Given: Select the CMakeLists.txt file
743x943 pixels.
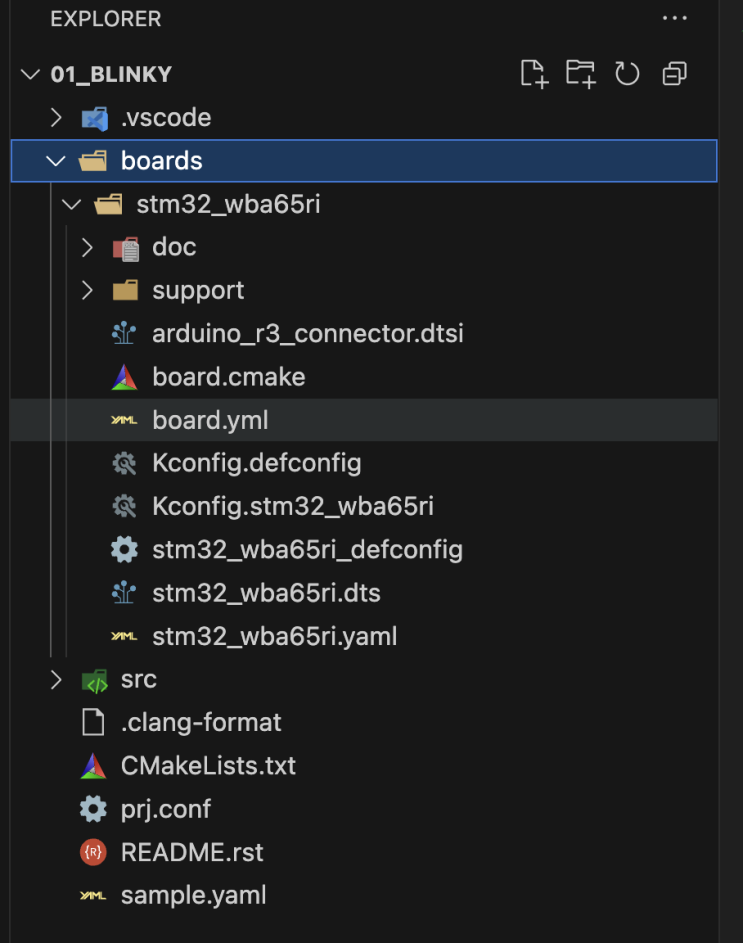Looking at the screenshot, I should point(208,766).
